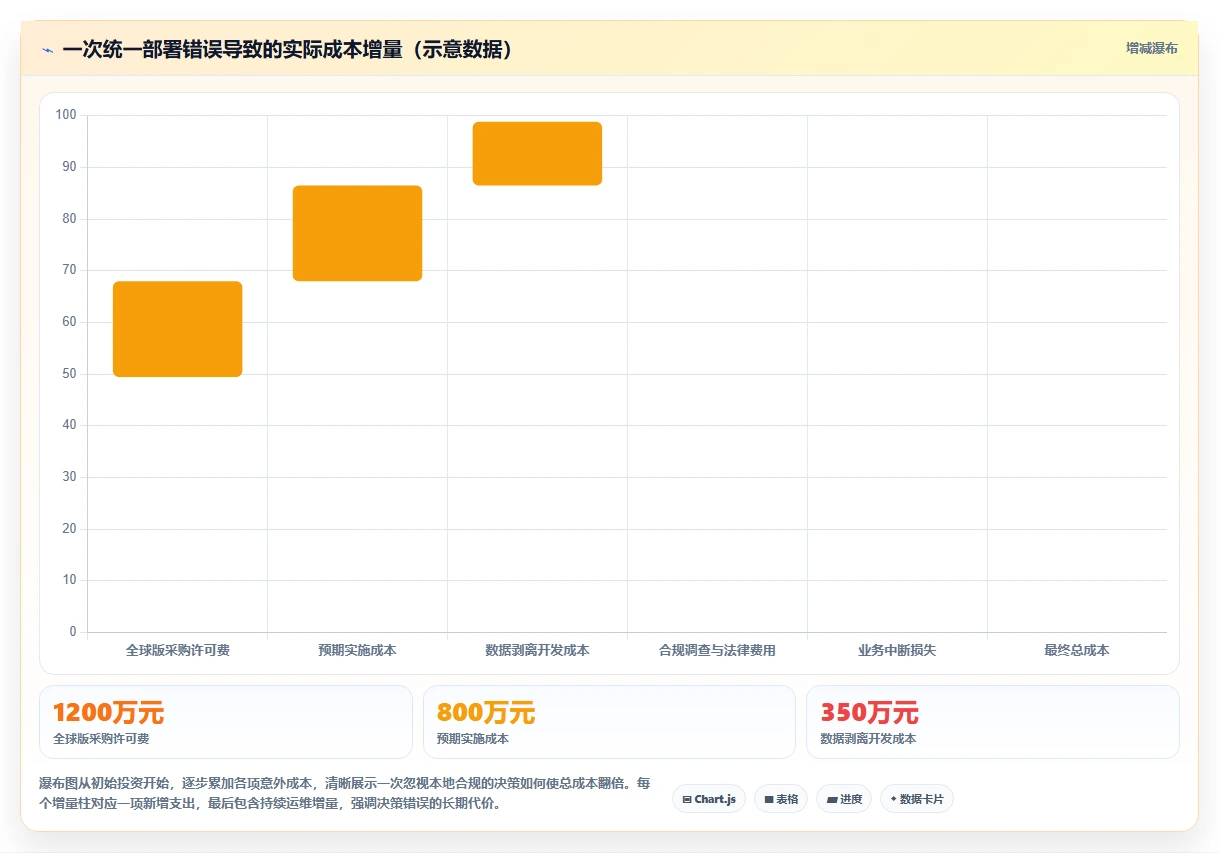Click the 增减瀑布 label in header

pyautogui.click(x=1151, y=48)
